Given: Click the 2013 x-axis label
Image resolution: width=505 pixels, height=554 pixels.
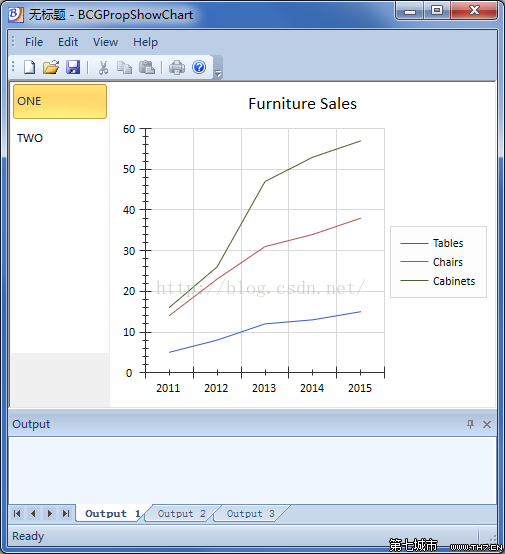Looking at the screenshot, I should pos(264,388).
